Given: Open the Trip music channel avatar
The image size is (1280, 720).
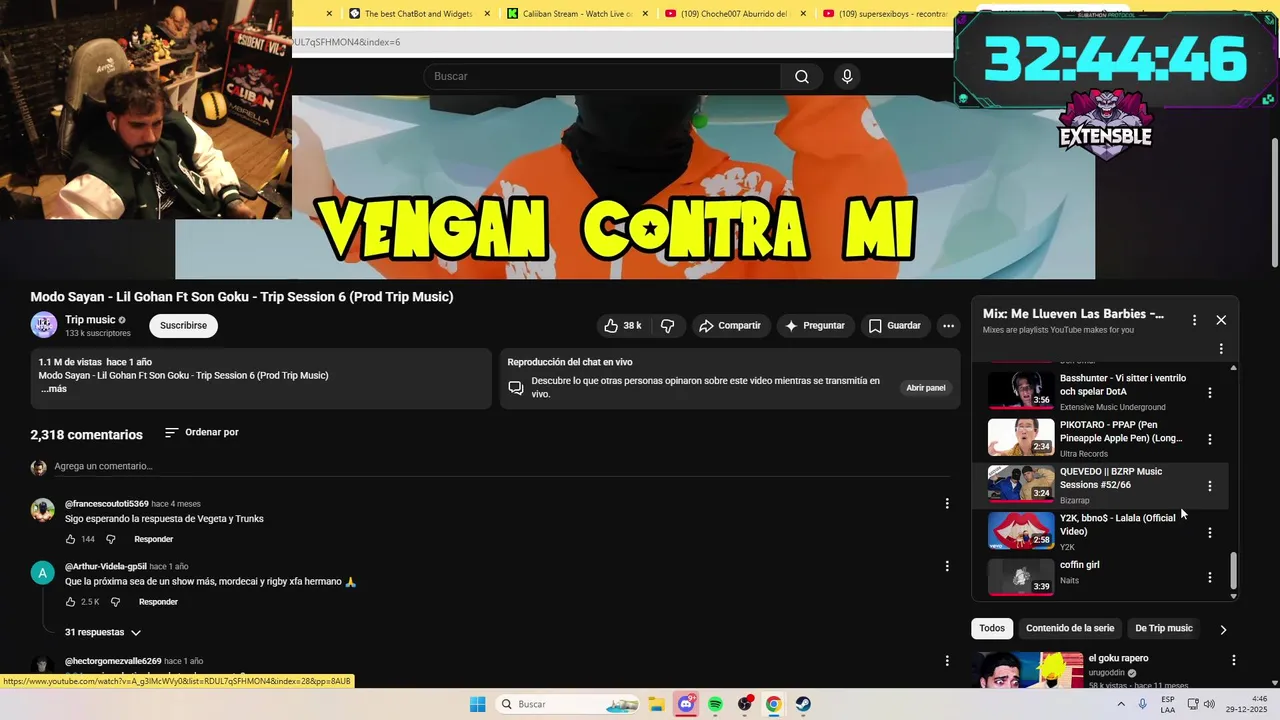Looking at the screenshot, I should pos(44,325).
